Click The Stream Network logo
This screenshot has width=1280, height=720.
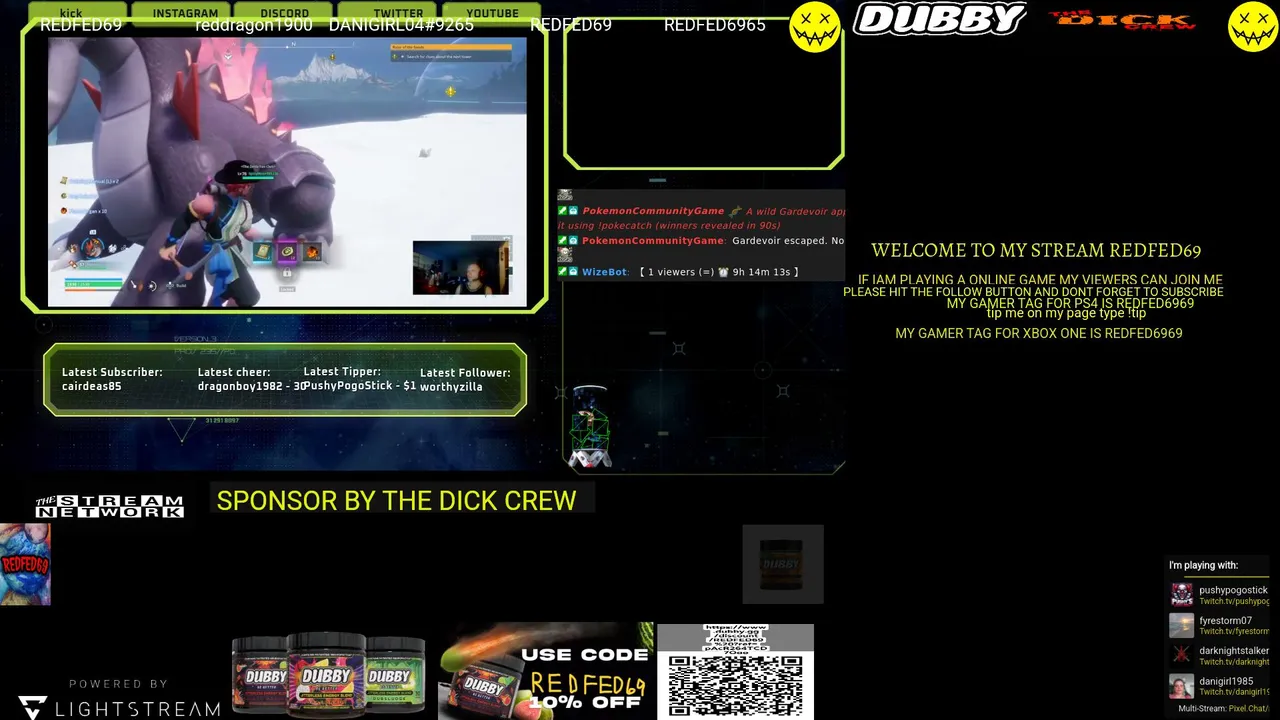109,507
